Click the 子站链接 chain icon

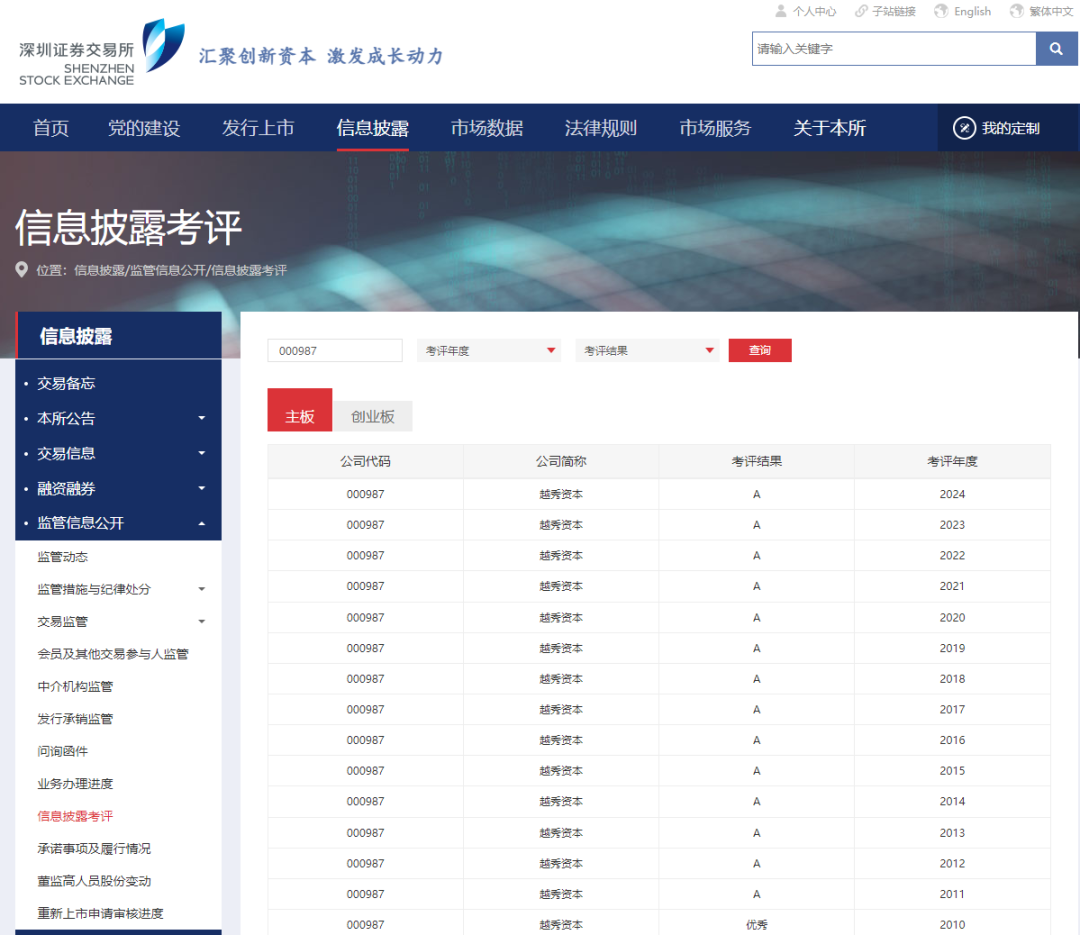click(x=861, y=11)
